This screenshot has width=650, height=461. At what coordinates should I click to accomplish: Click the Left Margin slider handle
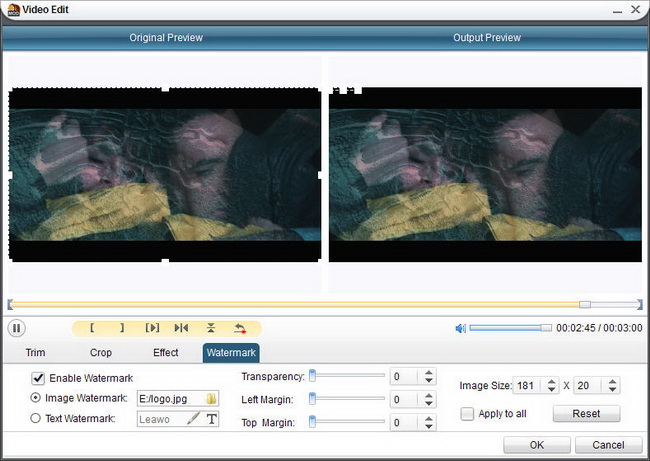click(x=313, y=398)
